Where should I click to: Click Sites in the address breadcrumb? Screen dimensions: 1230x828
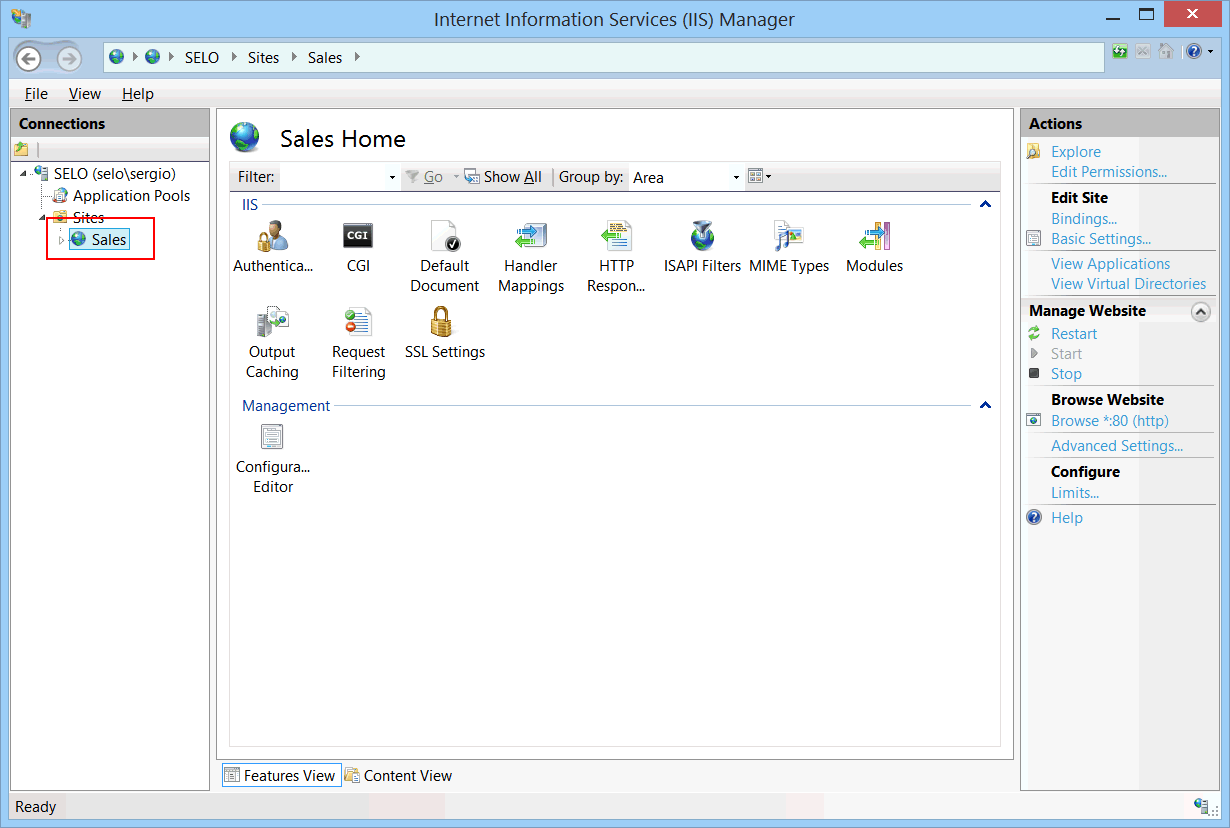[x=264, y=58]
